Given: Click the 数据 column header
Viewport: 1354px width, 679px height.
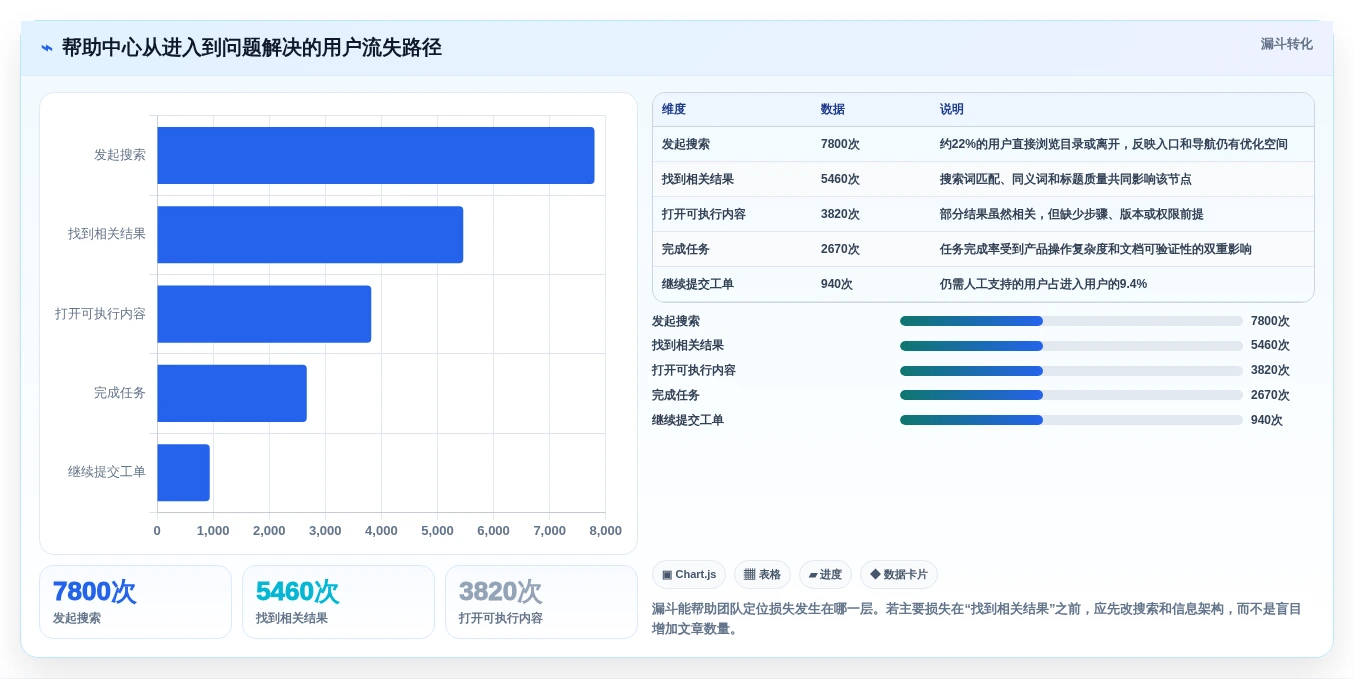Looking at the screenshot, I should click(833, 109).
